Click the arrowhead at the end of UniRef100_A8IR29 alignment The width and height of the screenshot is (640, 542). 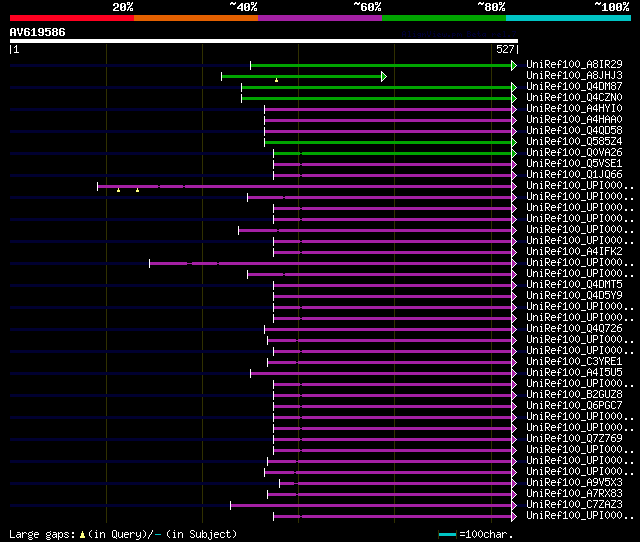[514, 65]
